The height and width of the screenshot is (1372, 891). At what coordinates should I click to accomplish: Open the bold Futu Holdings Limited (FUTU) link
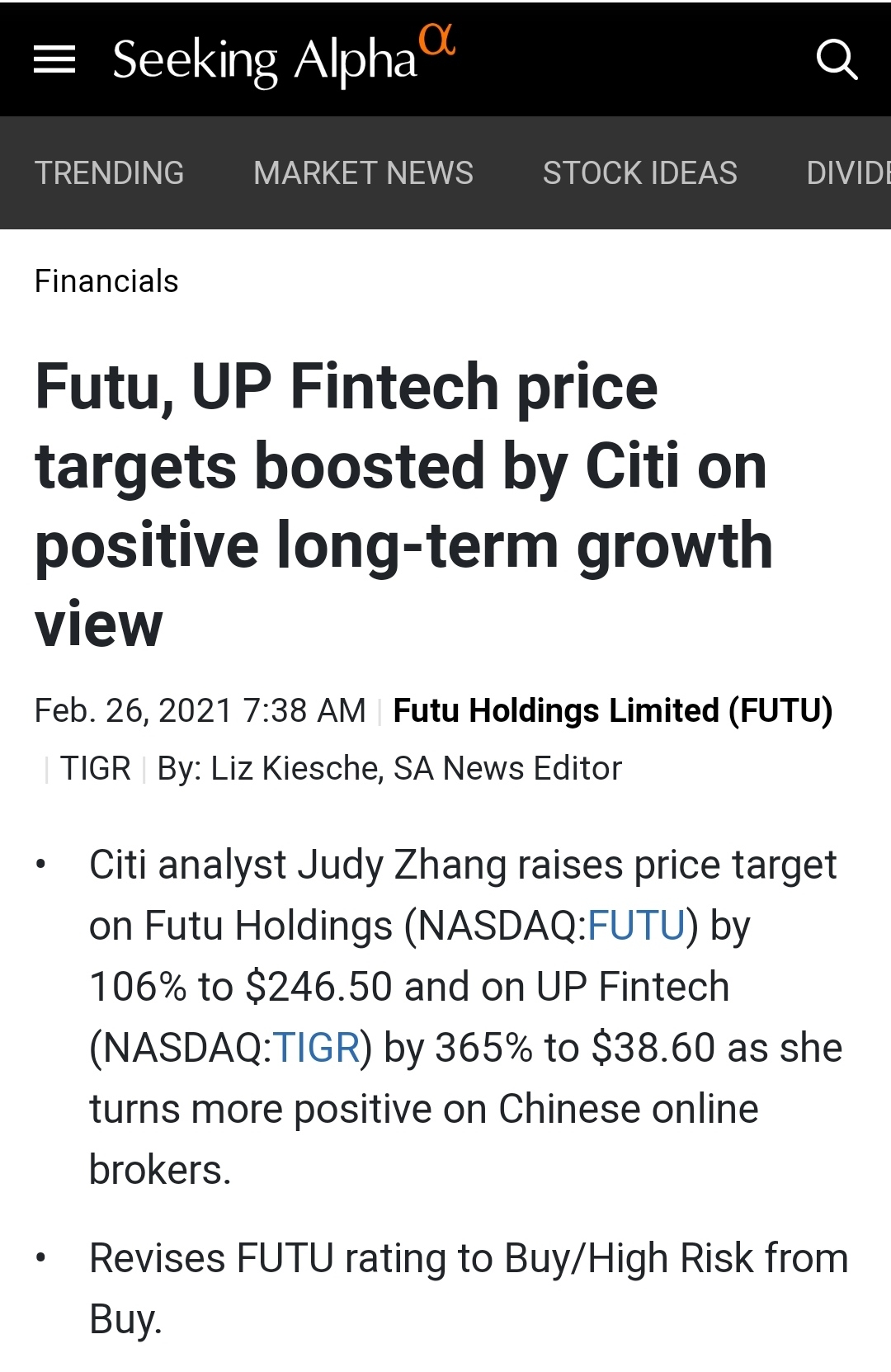(x=612, y=710)
